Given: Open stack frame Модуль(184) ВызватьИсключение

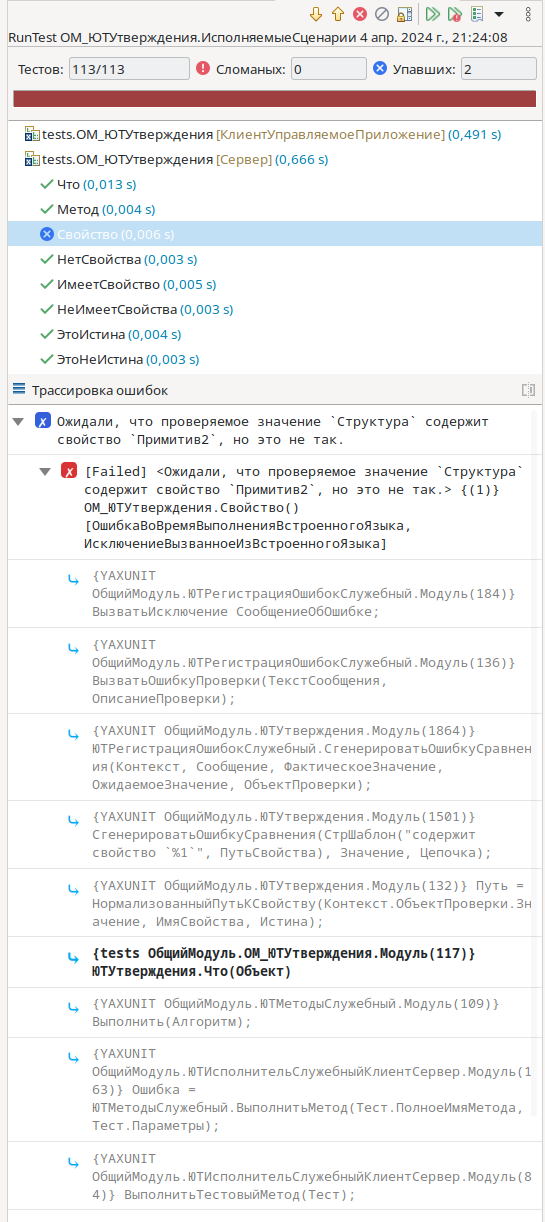Looking at the screenshot, I should click(305, 594).
